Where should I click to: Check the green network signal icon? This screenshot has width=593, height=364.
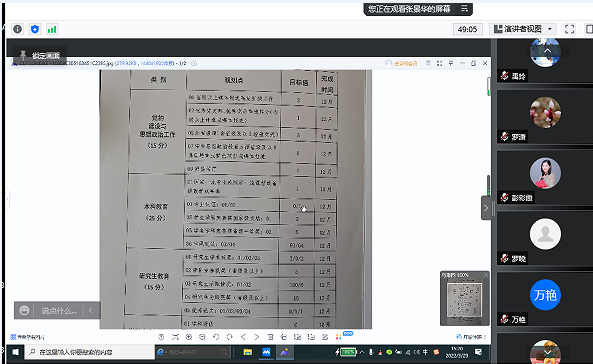tap(52, 29)
